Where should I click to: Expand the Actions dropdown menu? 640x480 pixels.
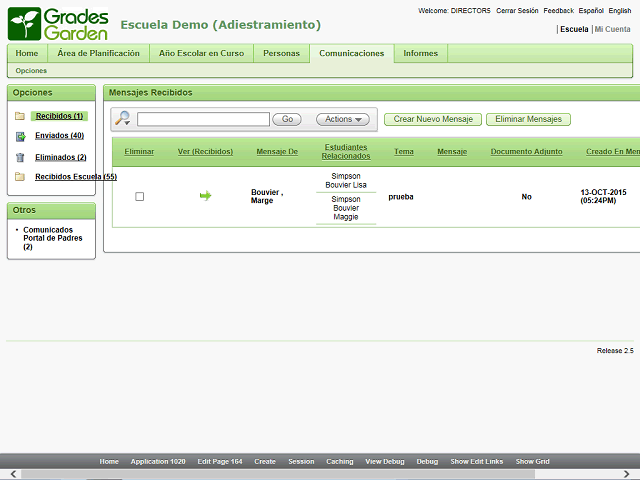(343, 119)
